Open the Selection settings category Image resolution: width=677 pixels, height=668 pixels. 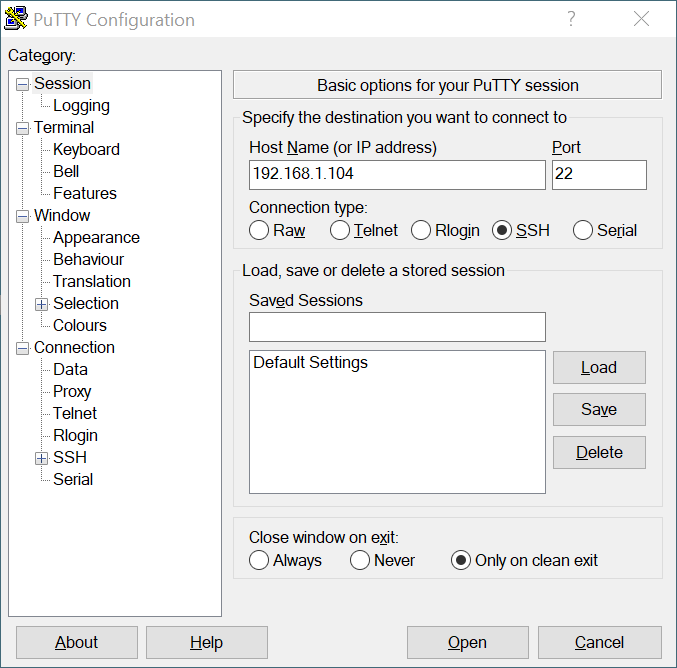86,304
